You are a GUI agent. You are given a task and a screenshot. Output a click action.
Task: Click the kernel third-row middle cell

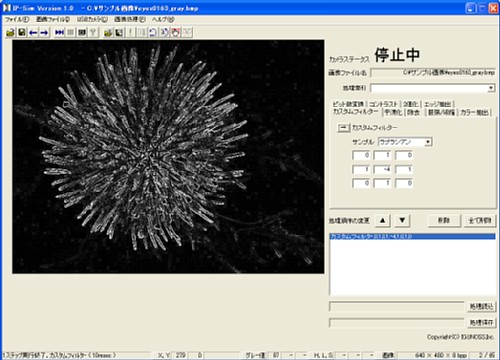pyautogui.click(x=383, y=183)
